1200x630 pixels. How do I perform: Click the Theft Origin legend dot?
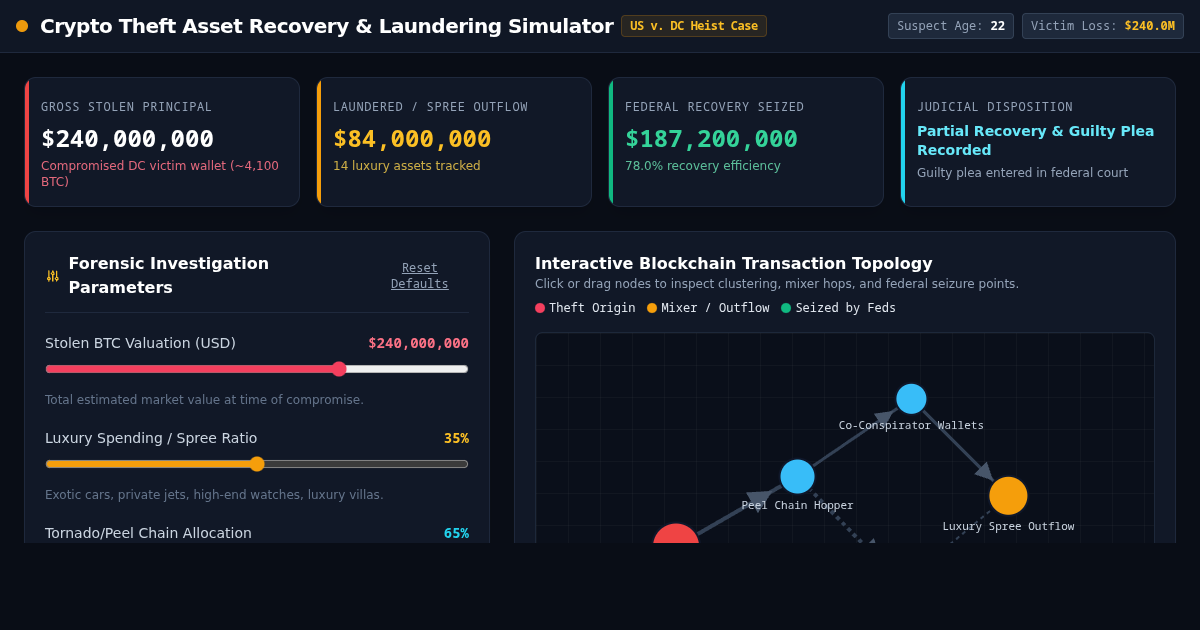(x=540, y=308)
